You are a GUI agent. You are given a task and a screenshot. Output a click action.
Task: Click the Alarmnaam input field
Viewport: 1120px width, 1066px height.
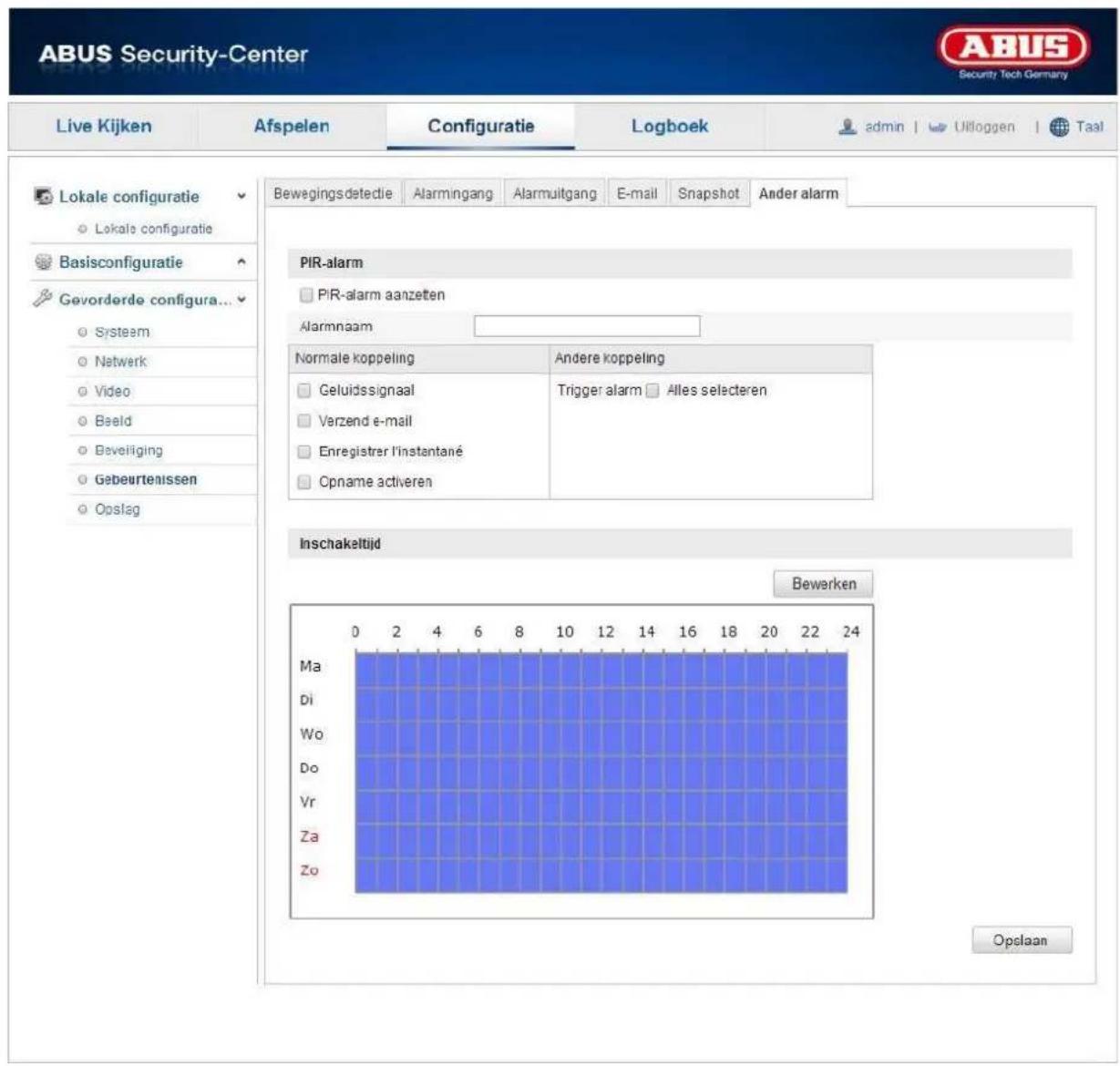[587, 326]
